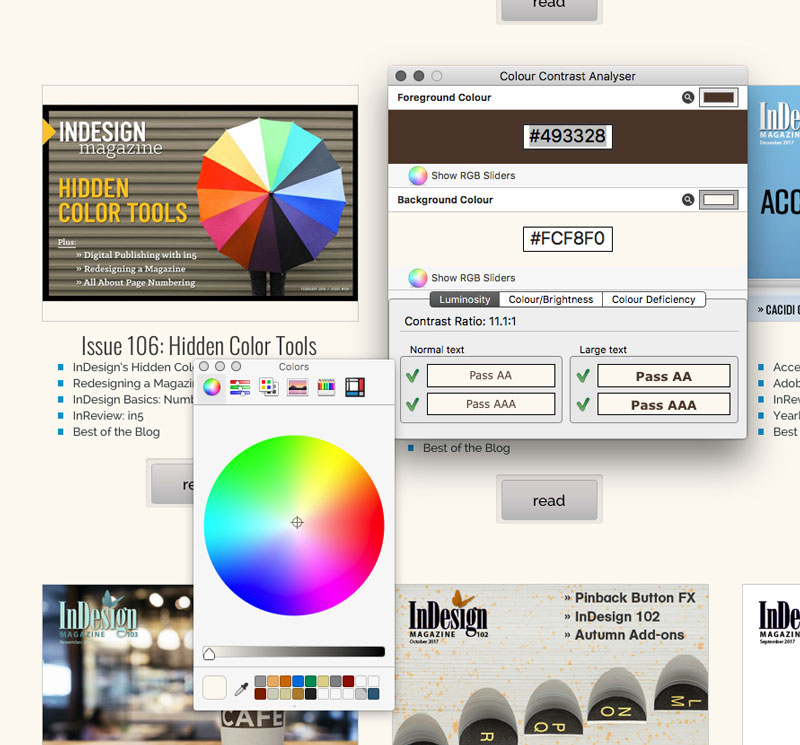
Task: Switch to the Luminosity tab
Action: (464, 300)
